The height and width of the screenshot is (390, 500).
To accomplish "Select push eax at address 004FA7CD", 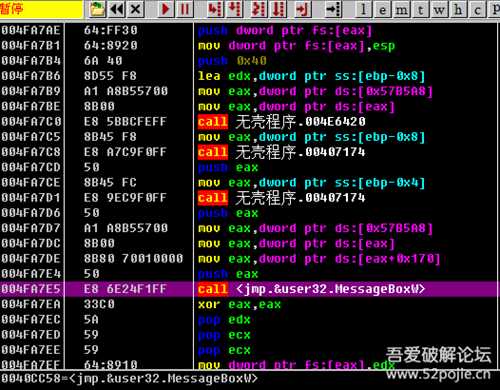I will pos(228,167).
